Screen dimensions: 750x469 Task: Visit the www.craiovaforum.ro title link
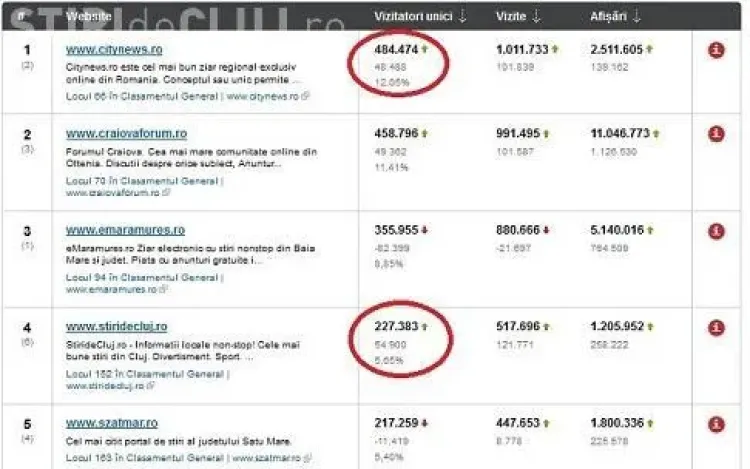126,134
